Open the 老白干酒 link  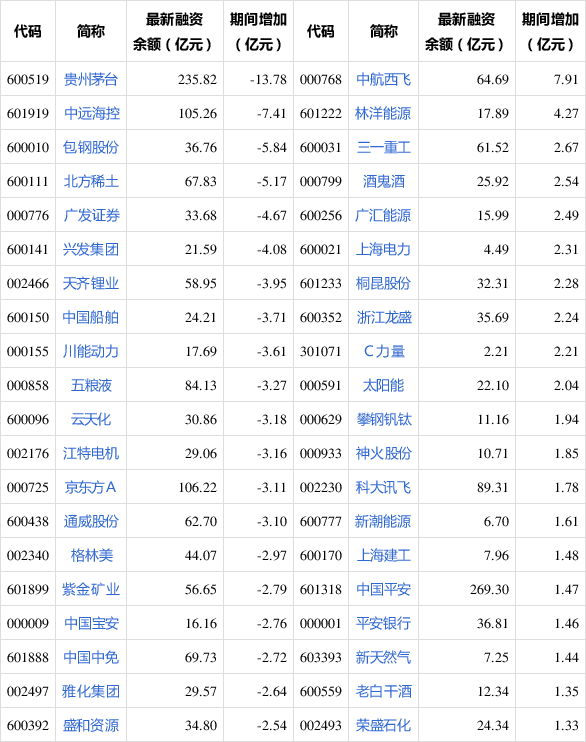tap(384, 691)
